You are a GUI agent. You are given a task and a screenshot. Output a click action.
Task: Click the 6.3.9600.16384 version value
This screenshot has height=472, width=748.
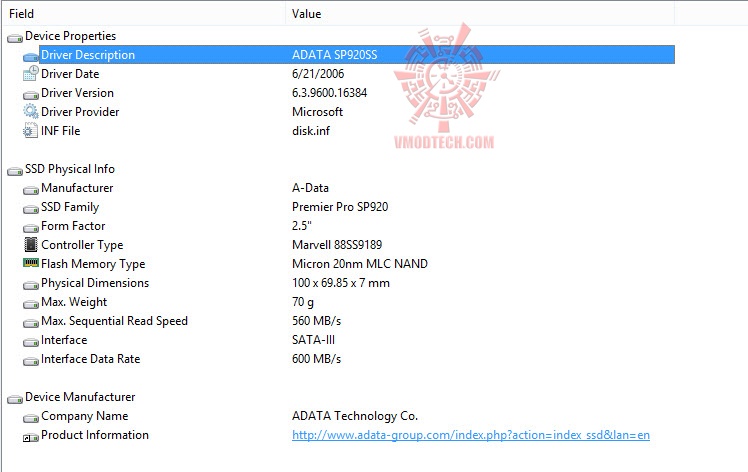coord(330,93)
